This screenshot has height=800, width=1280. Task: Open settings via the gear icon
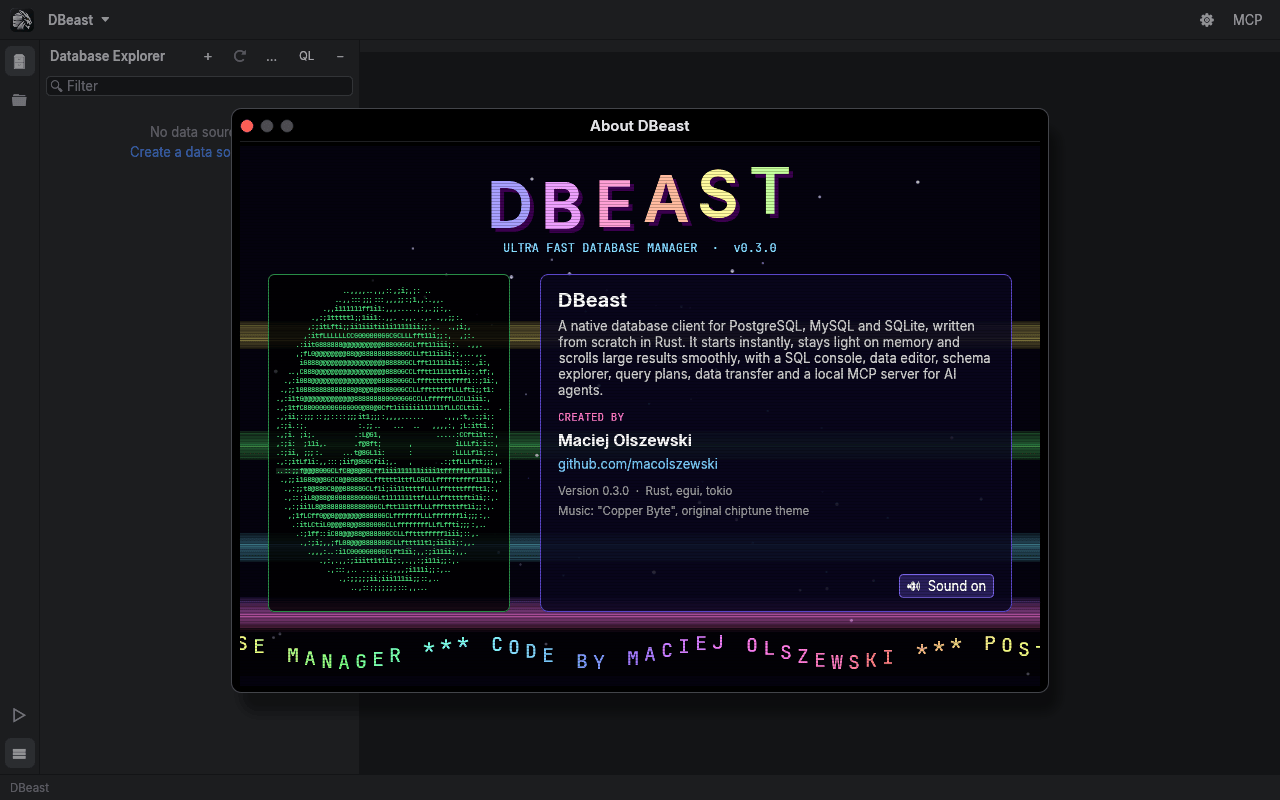coord(1207,20)
